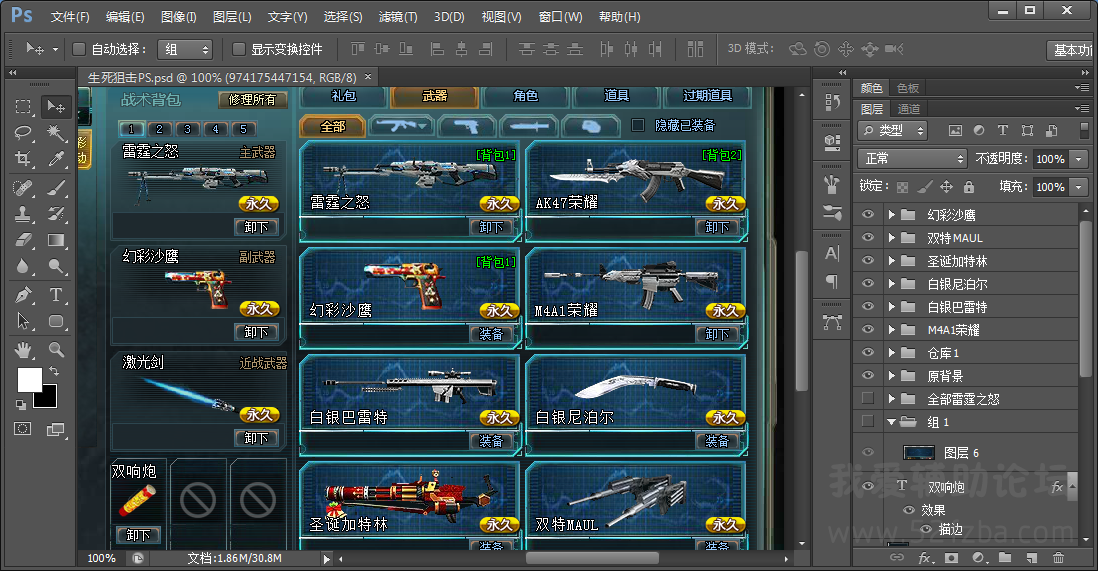Screen dimensions: 1098x571
Task: Expand the 仓库1 group
Action: [891, 352]
